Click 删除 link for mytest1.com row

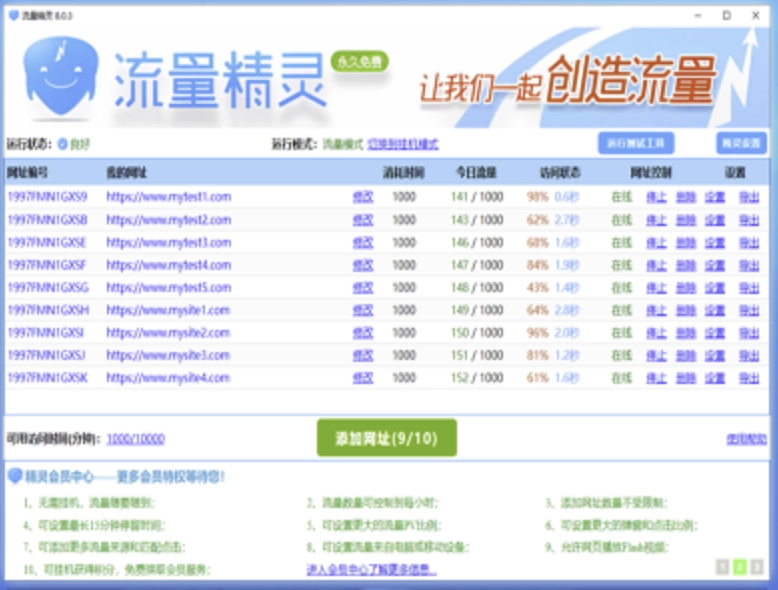[x=686, y=197]
